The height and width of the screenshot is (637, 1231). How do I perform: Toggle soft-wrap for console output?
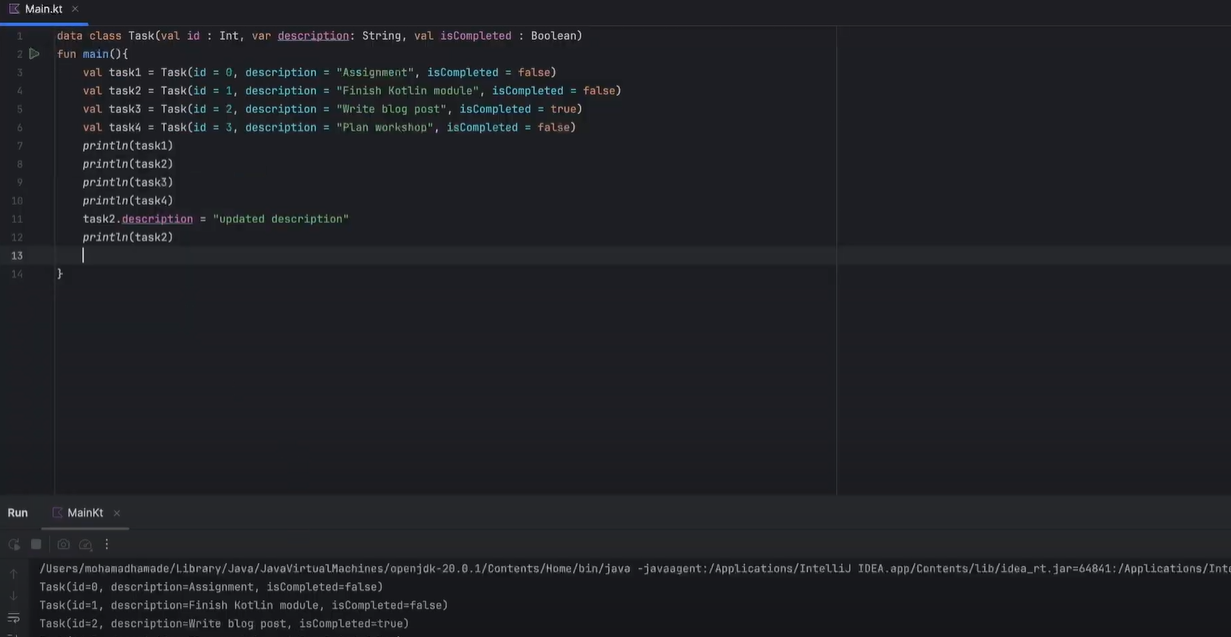click(x=14, y=618)
